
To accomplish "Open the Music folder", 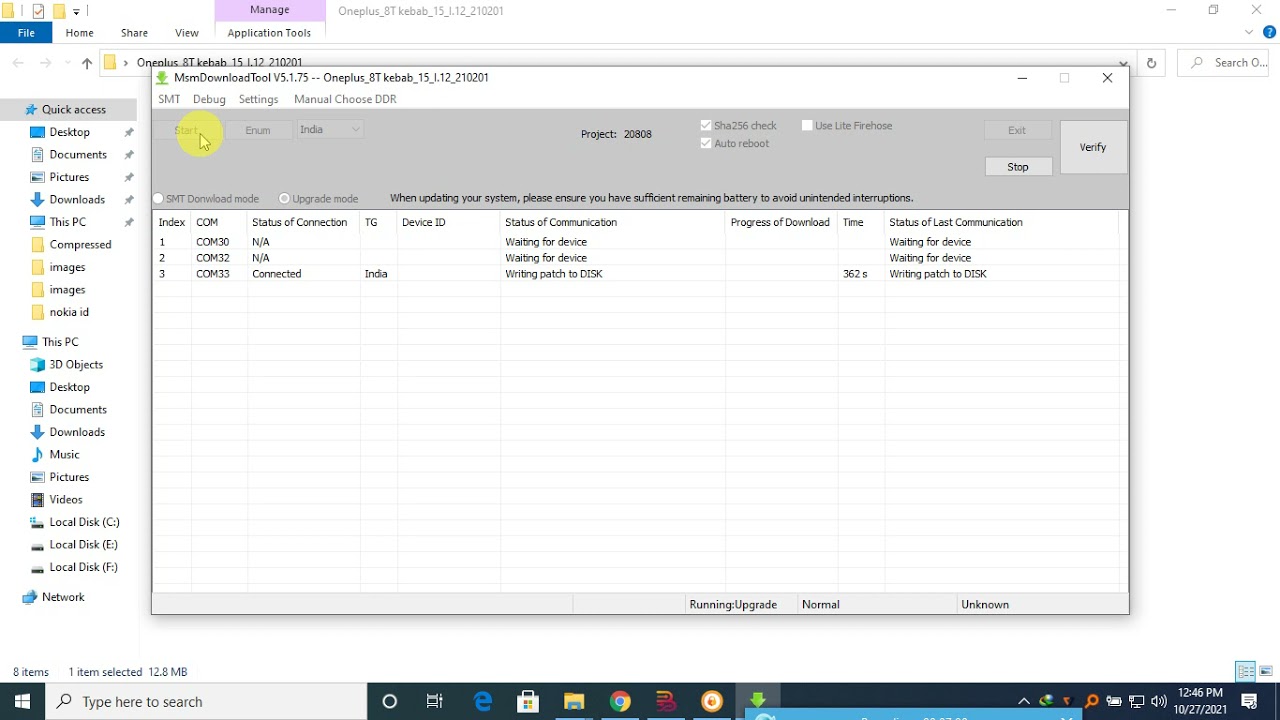I will point(64,455).
